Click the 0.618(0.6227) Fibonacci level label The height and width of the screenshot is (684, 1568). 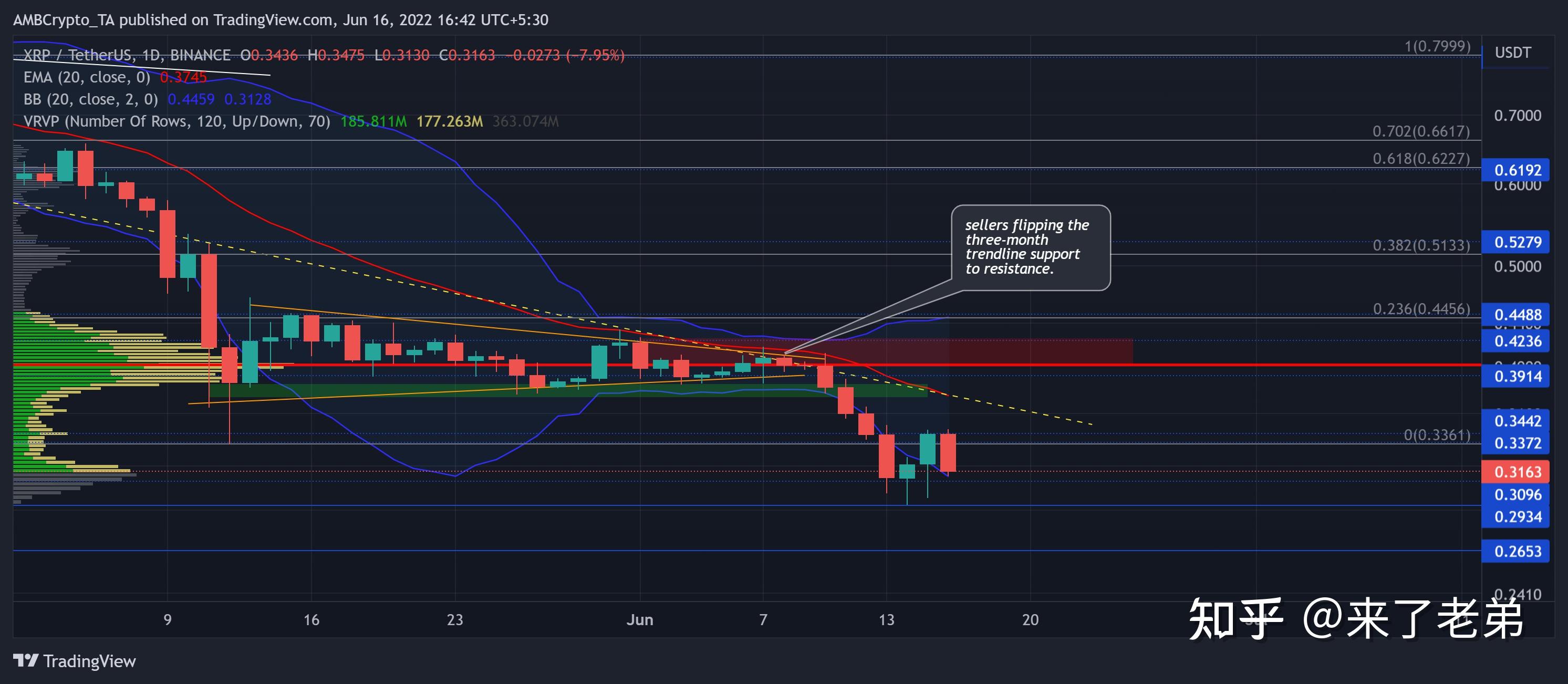coord(1421,158)
